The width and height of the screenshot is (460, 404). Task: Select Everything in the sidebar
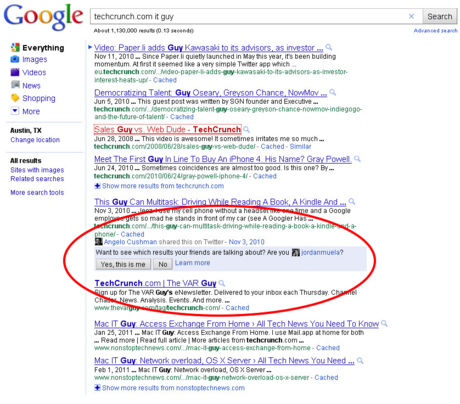coord(43,48)
